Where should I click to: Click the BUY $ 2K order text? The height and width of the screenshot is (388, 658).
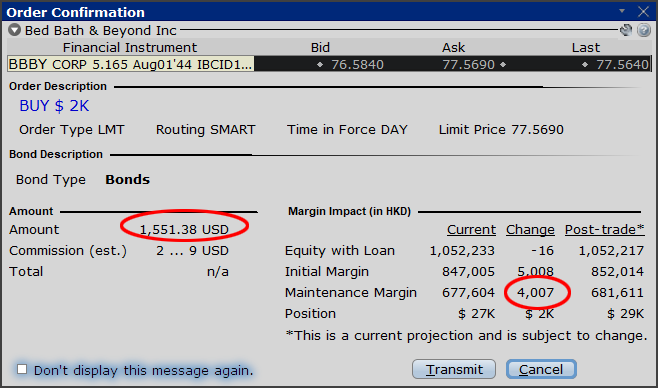pos(54,106)
